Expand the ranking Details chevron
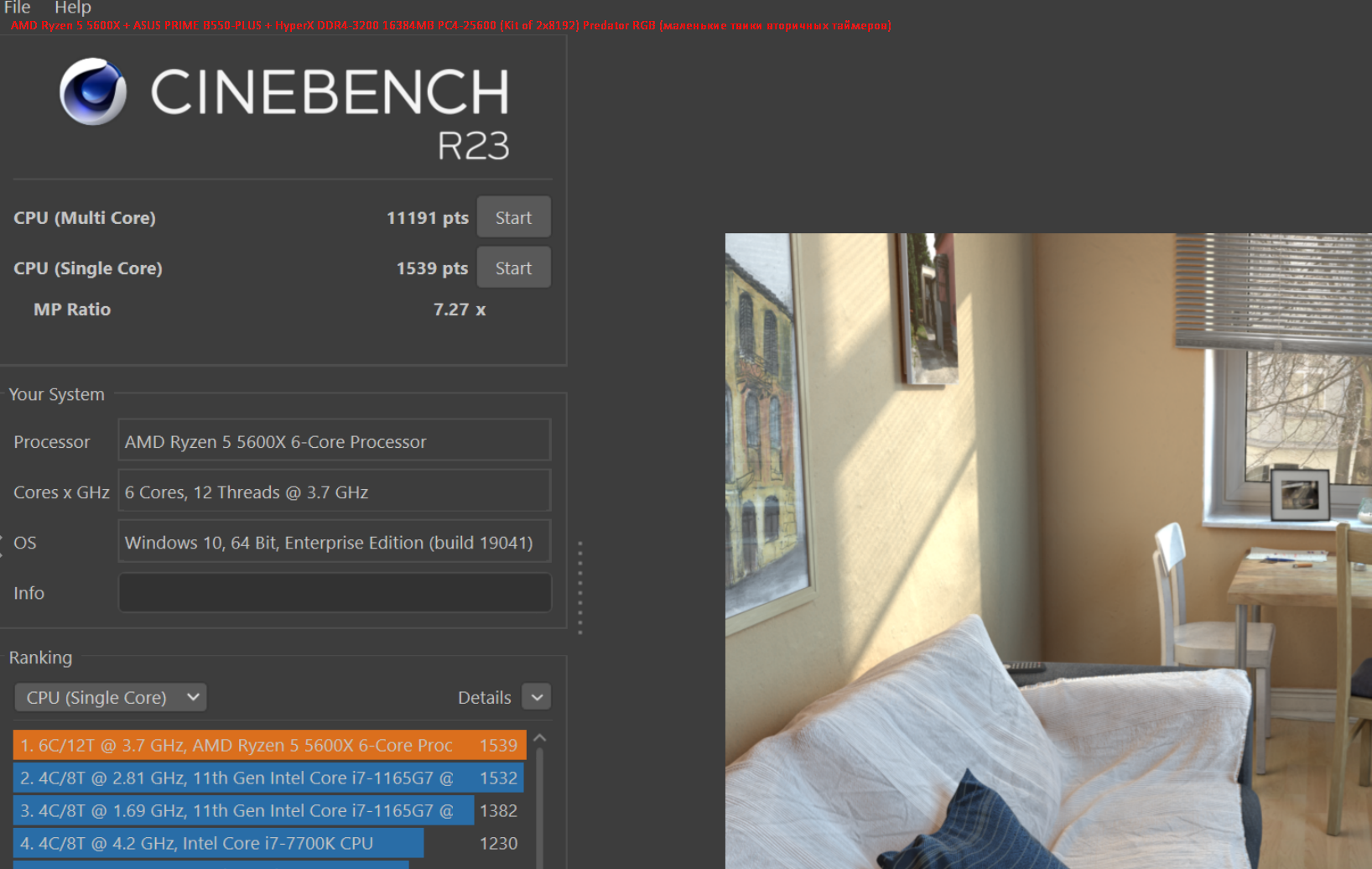This screenshot has height=869, width=1372. pyautogui.click(x=537, y=697)
